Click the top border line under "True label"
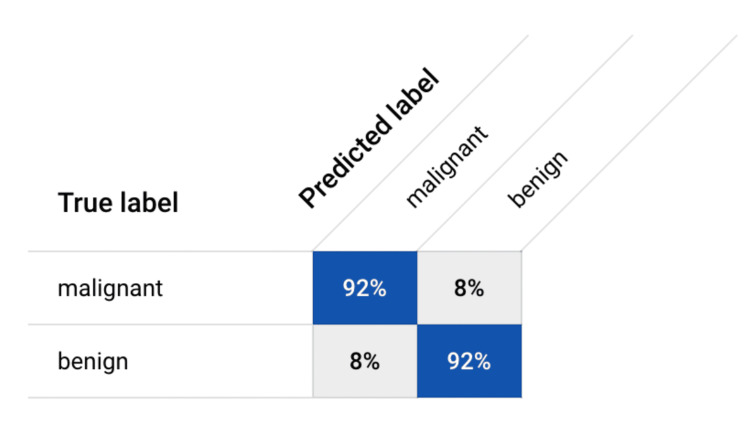Viewport: 750px width, 424px height. (170, 251)
